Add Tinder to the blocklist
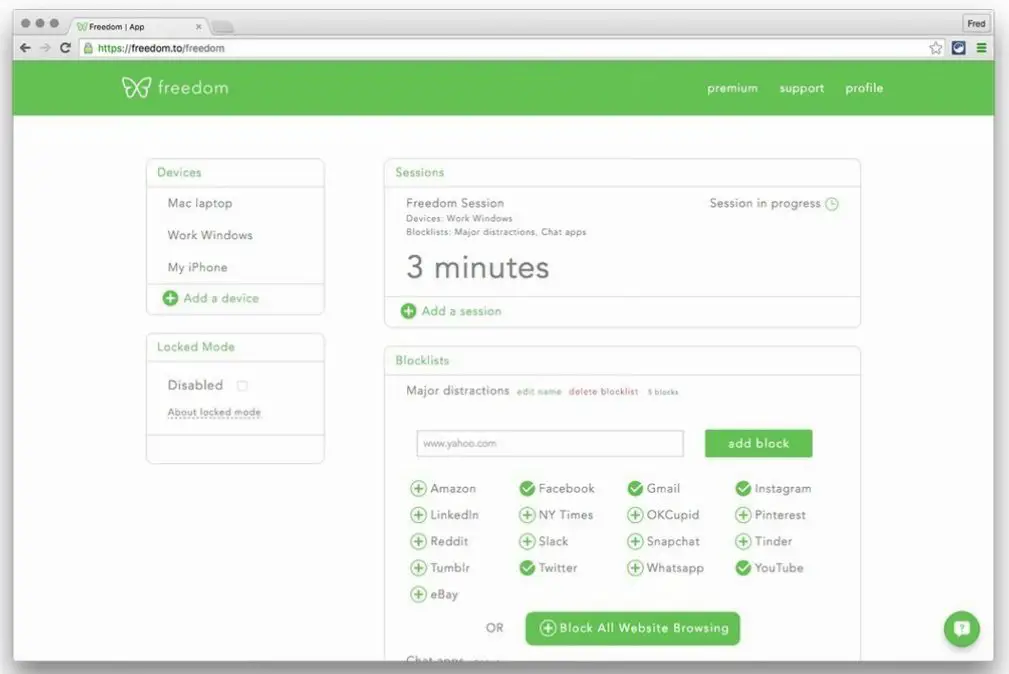1009x674 pixels. 743,541
